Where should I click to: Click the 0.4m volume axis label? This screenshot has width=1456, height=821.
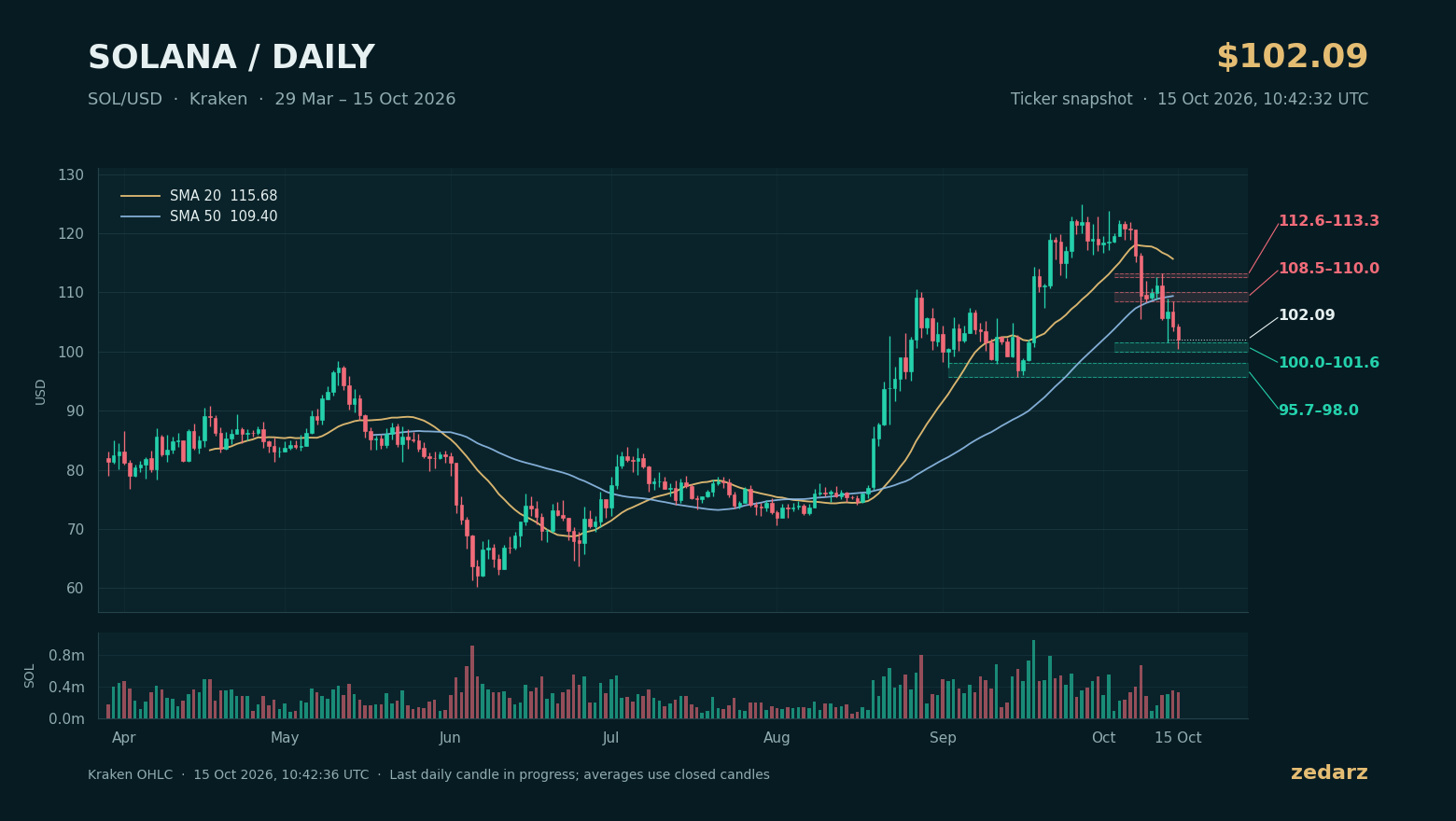[66, 687]
